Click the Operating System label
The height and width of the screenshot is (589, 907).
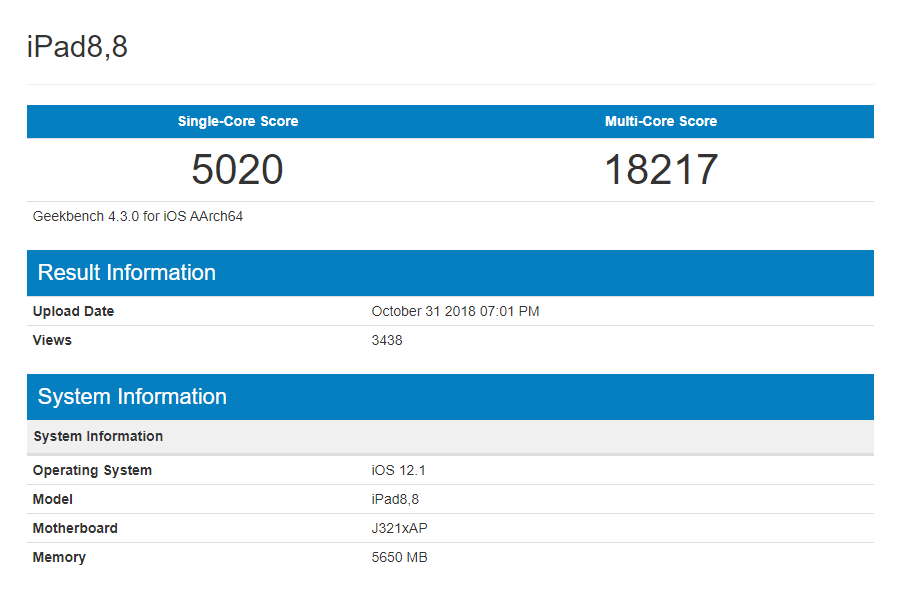pyautogui.click(x=92, y=470)
